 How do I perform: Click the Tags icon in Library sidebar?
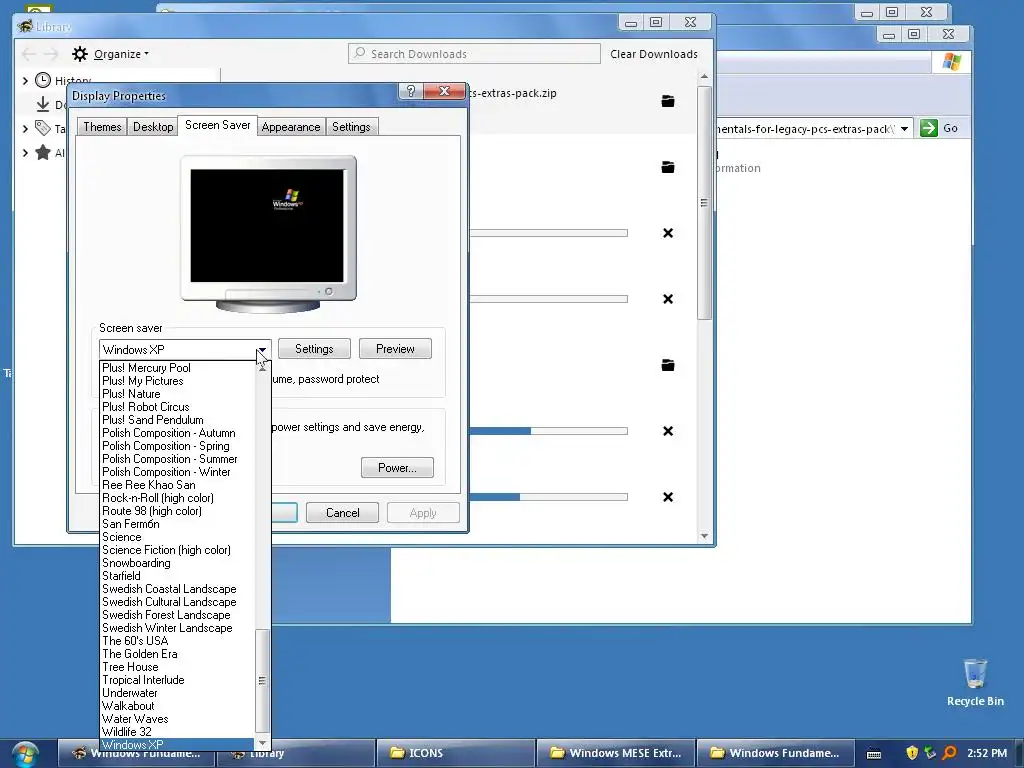point(42,128)
